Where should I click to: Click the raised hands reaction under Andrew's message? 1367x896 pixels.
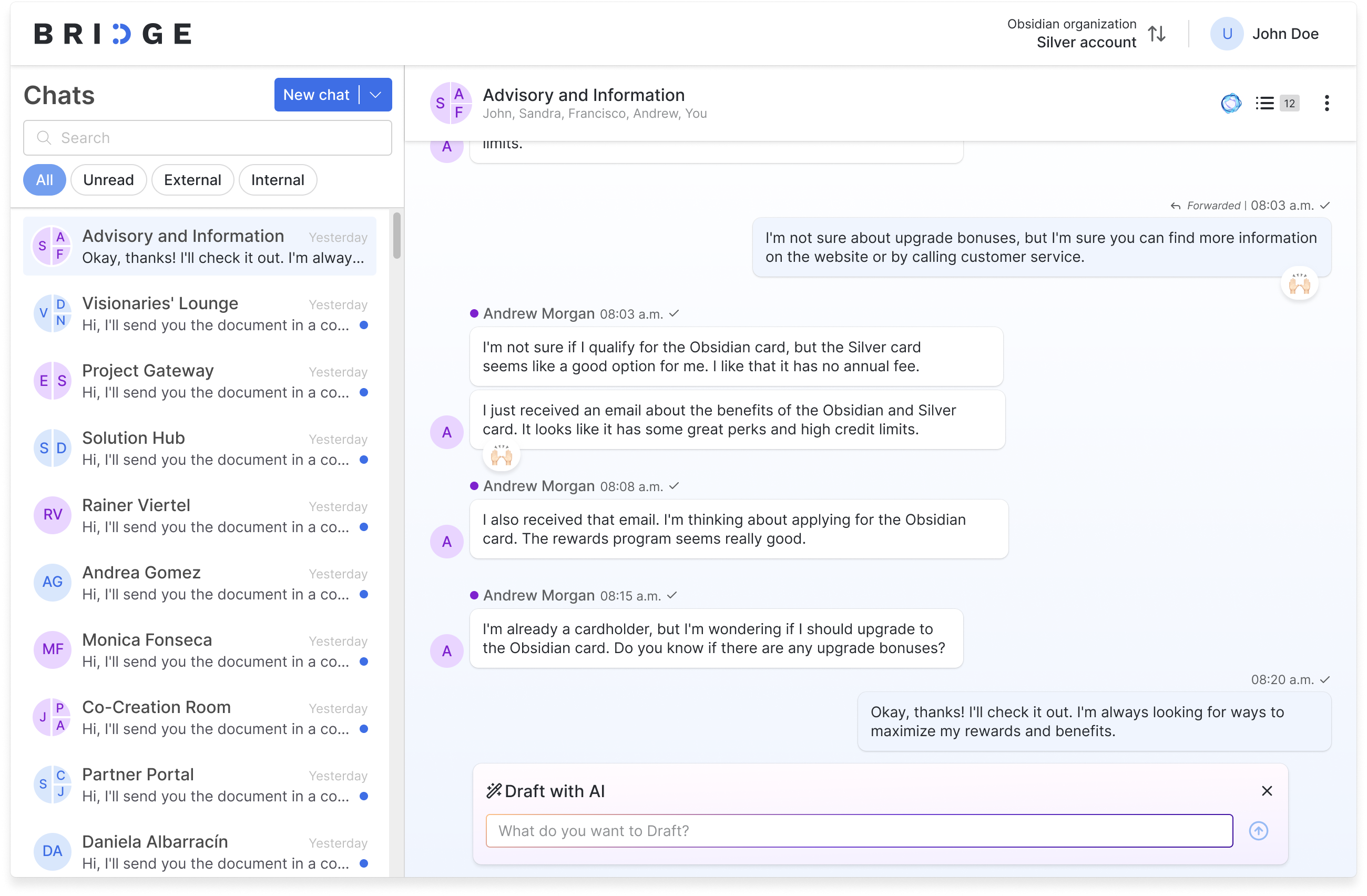click(x=502, y=456)
